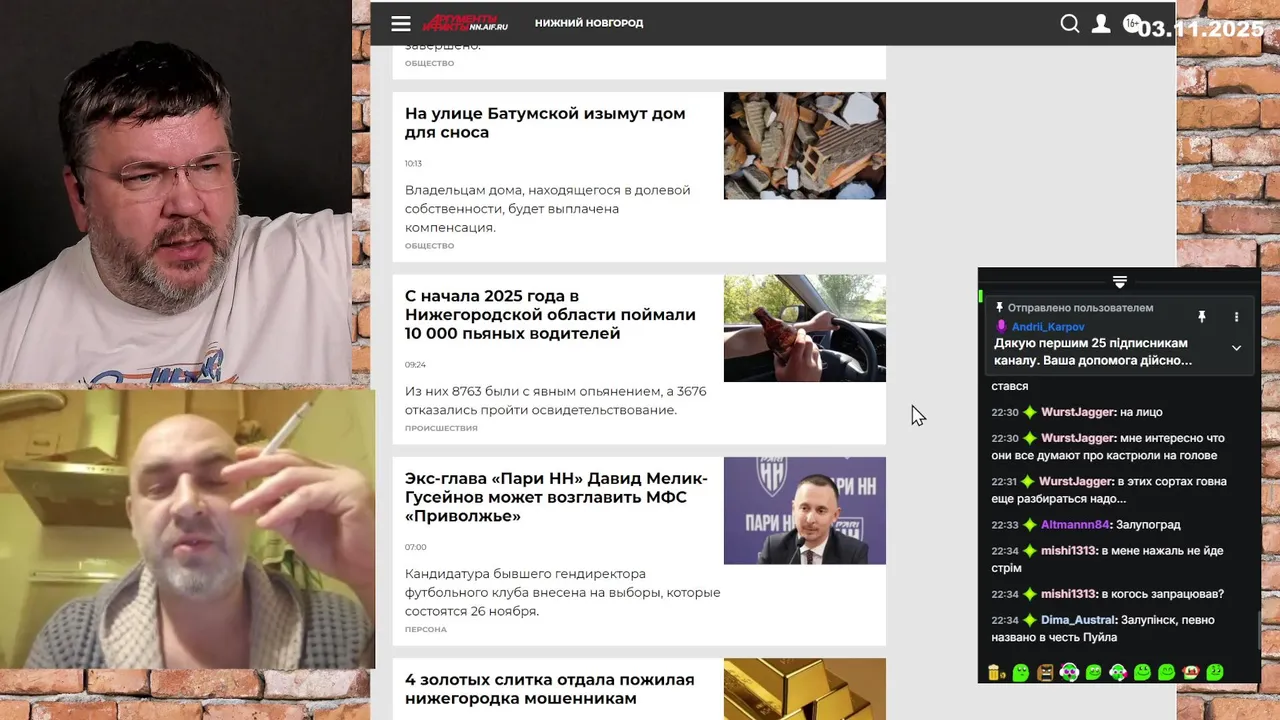Open Altmannn84 username in chat
The image size is (1280, 720).
pyautogui.click(x=1075, y=525)
